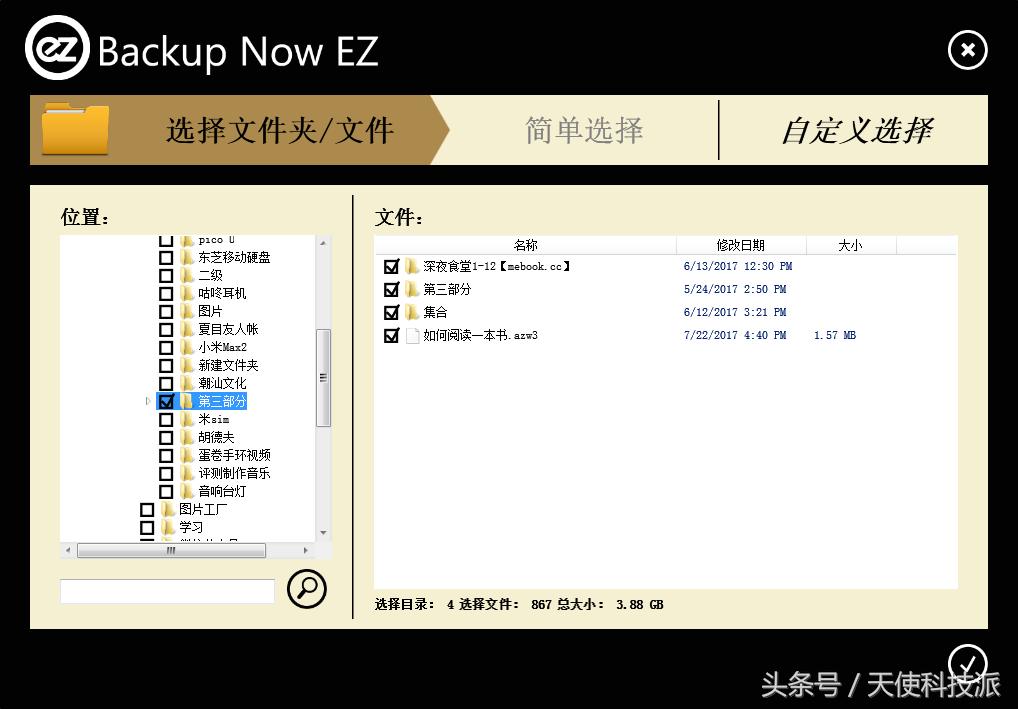Screen dimensions: 1018x709
Task: Click 深夜食堂1-12【mebook.cc】 folder name
Action: point(497,266)
